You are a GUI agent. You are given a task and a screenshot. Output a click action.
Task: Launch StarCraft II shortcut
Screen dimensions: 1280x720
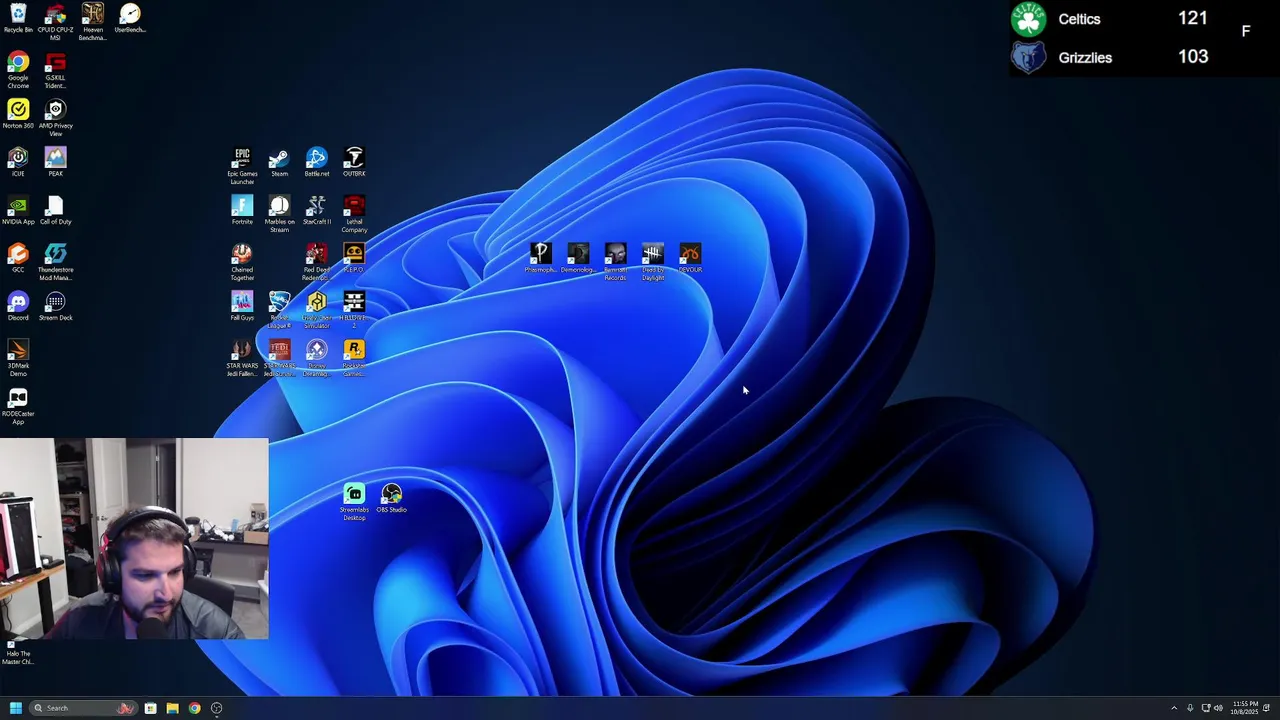point(317,210)
